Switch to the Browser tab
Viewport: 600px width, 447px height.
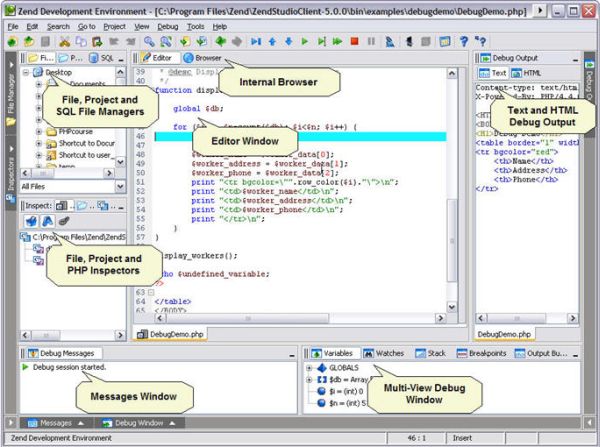tap(202, 59)
